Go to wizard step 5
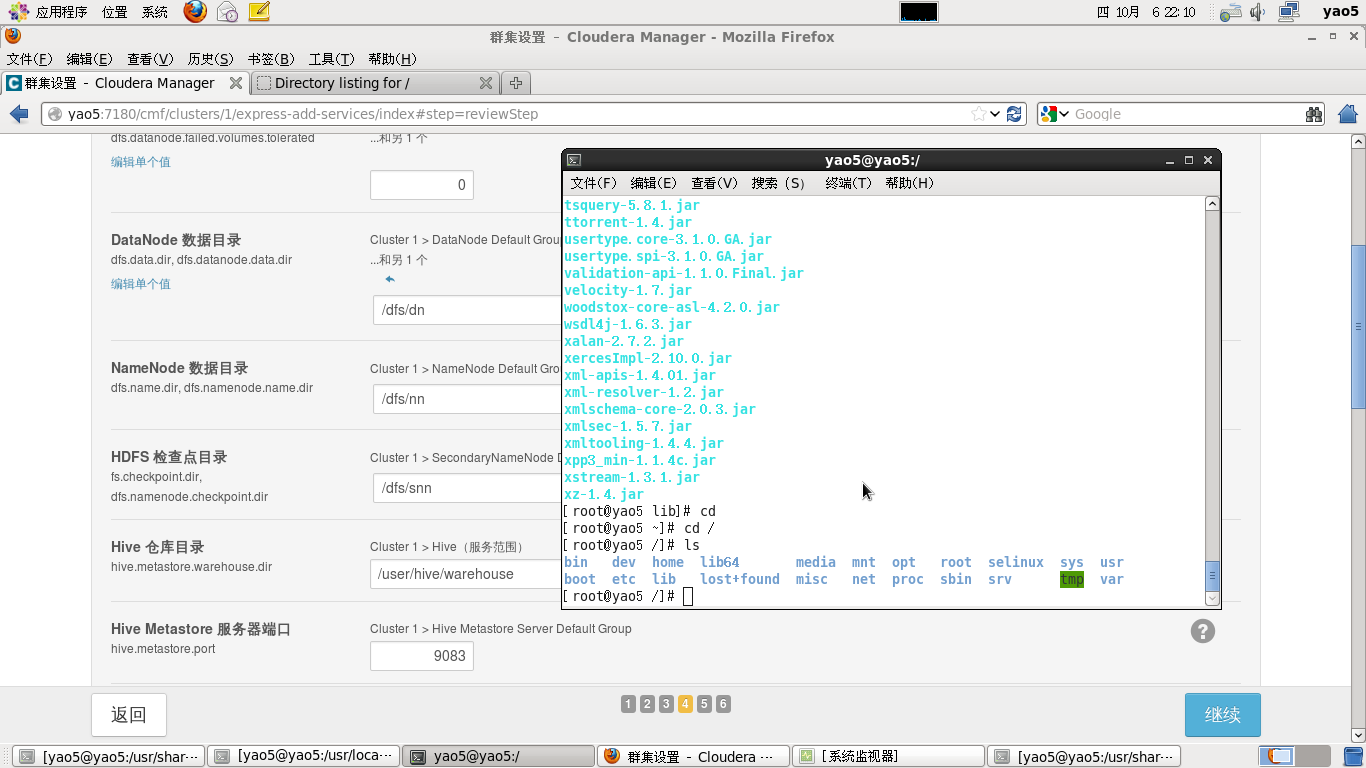This screenshot has height=768, width=1366. click(704, 704)
